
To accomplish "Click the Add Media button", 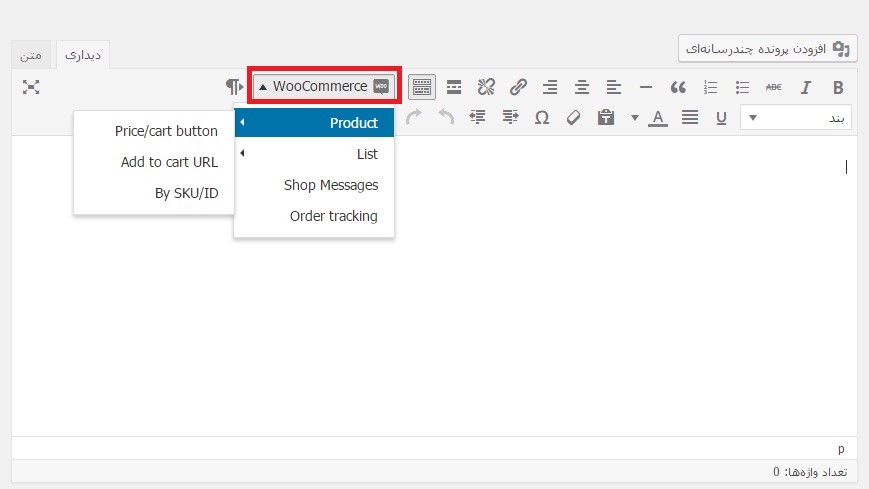I will click(x=766, y=47).
